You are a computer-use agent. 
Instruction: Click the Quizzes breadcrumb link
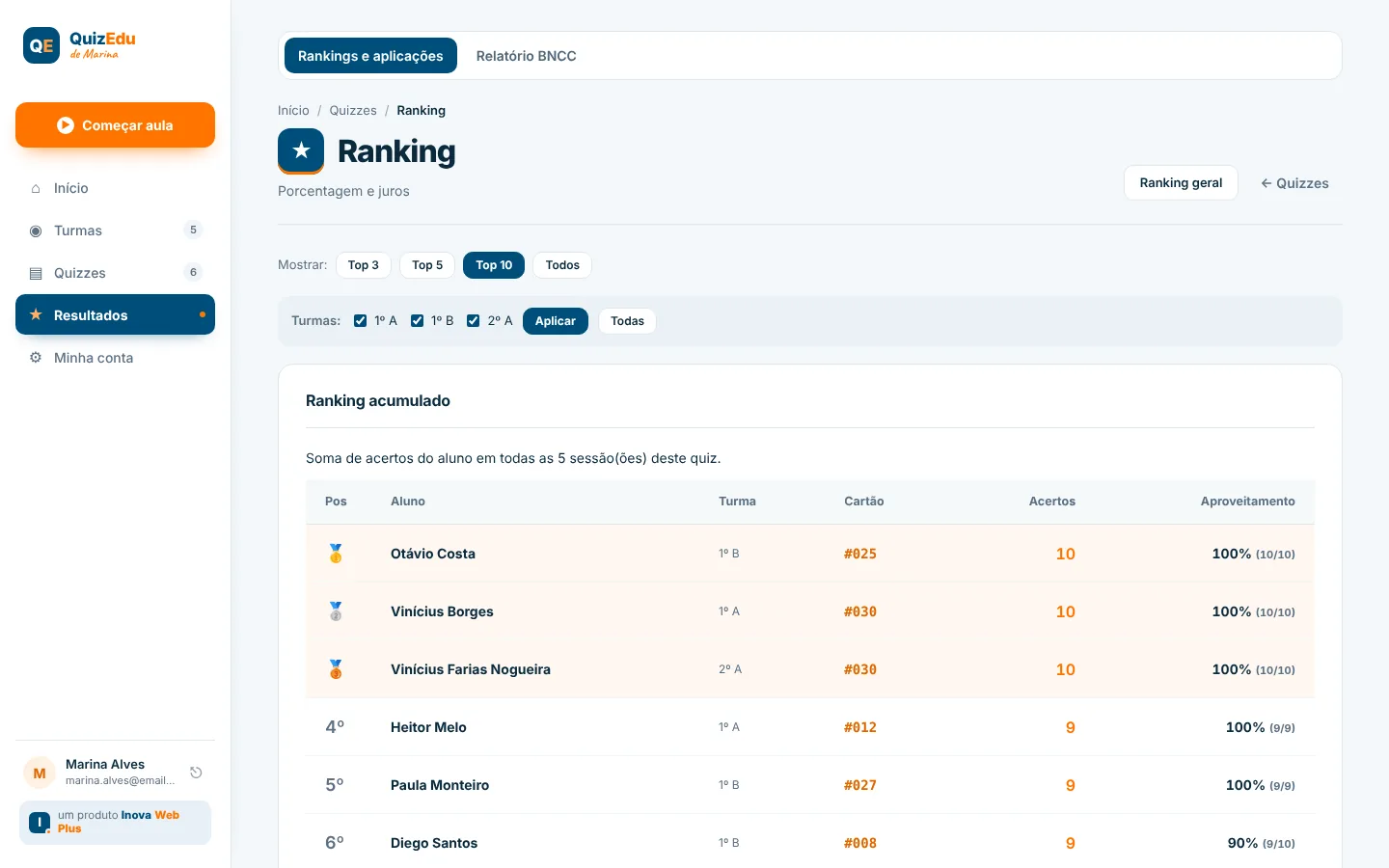pos(353,111)
